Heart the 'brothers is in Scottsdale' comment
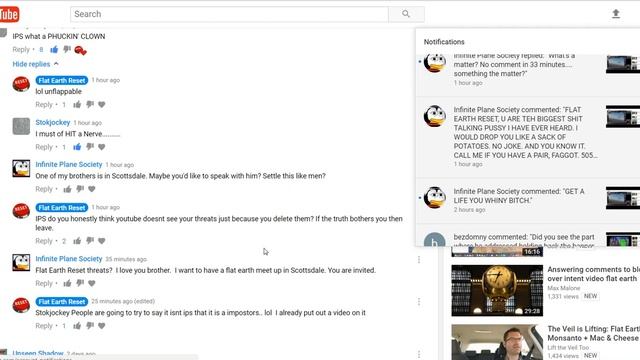This screenshot has height=360, width=640. [92, 189]
